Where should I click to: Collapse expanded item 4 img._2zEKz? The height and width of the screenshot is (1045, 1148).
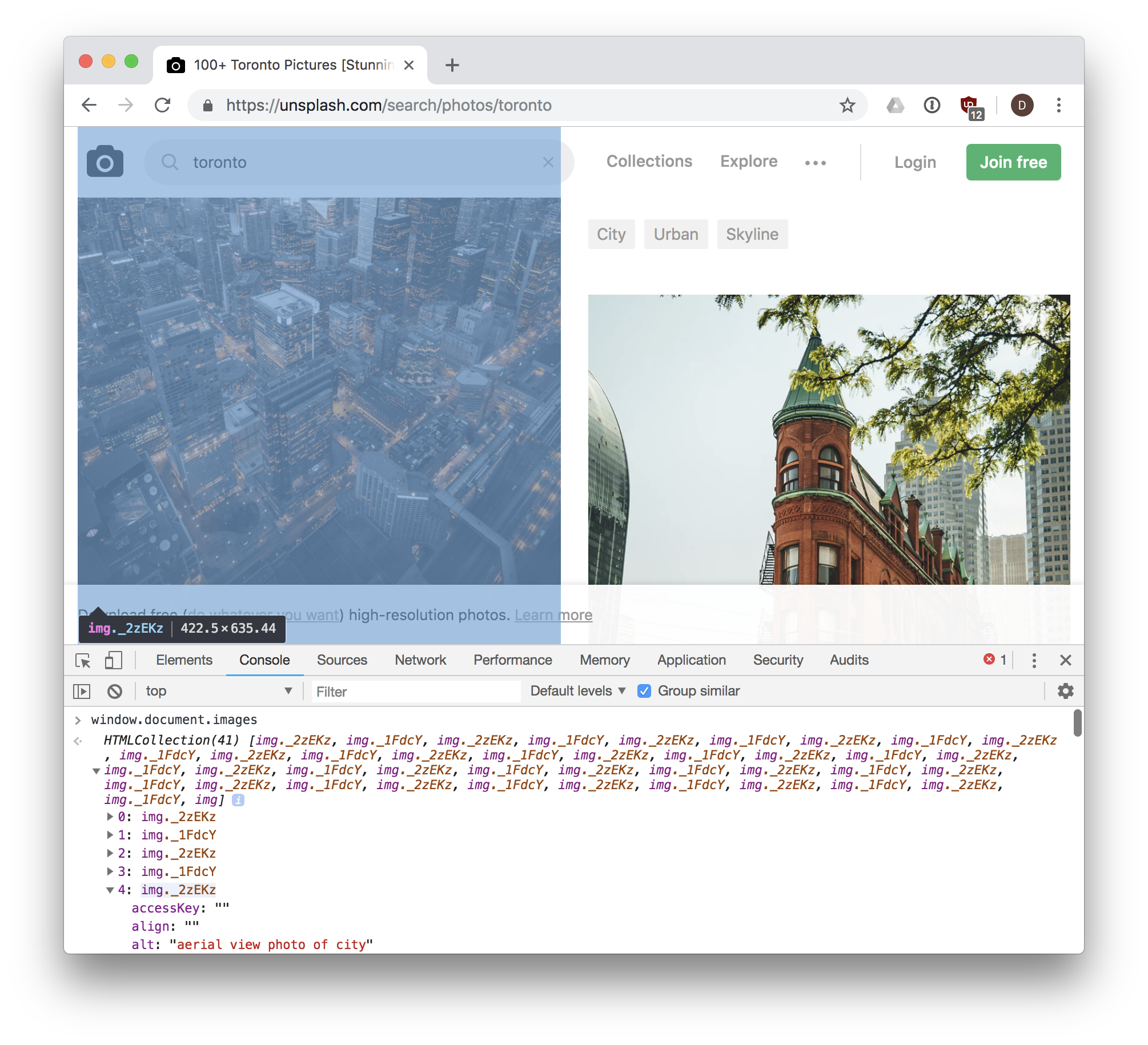[x=110, y=890]
